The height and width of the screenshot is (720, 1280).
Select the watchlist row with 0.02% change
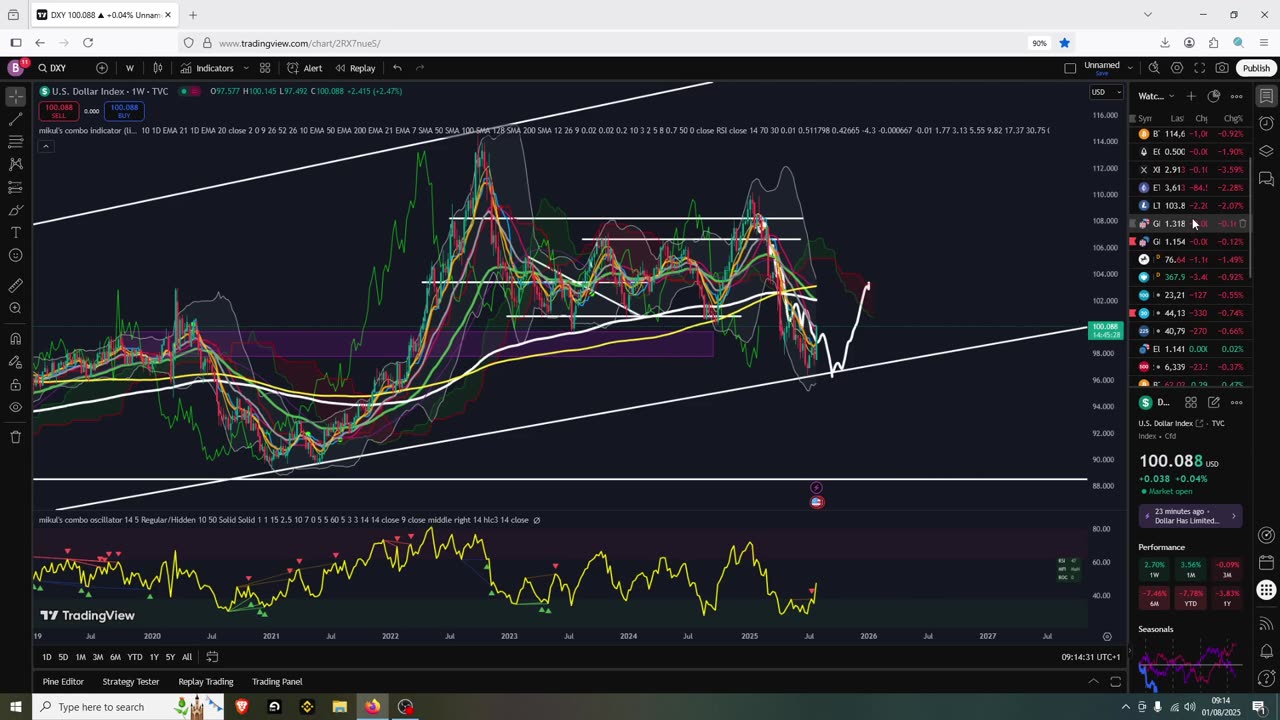[1191, 349]
